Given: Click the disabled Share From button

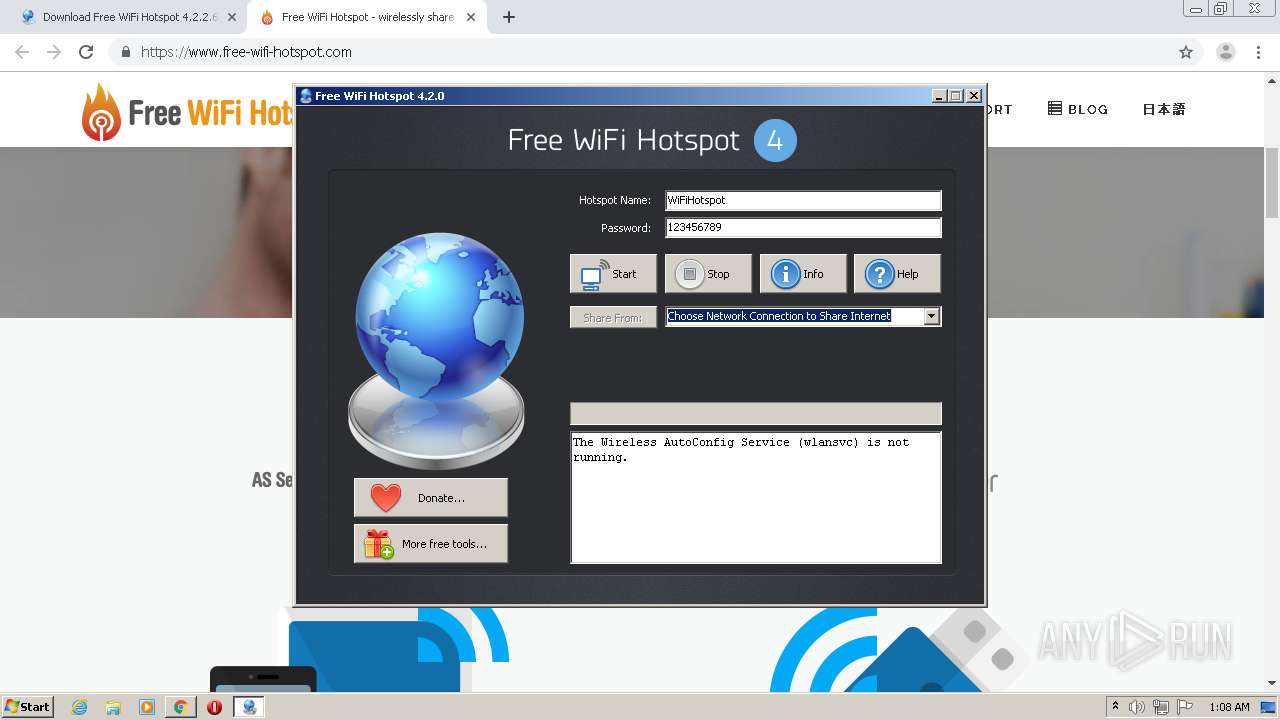Looking at the screenshot, I should [x=613, y=317].
